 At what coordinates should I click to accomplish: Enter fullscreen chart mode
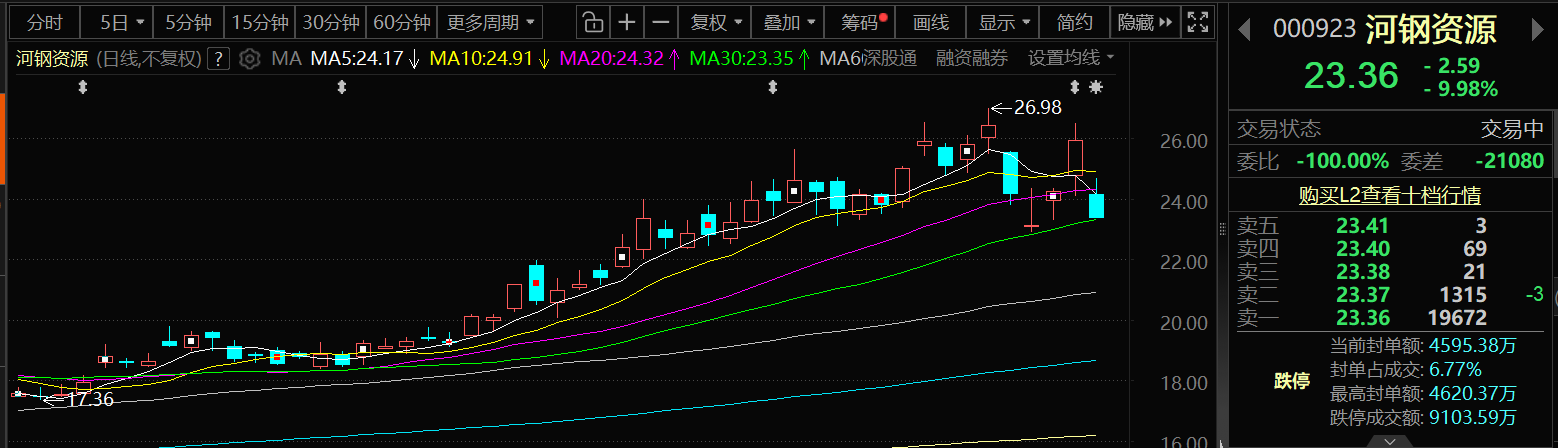[1195, 22]
